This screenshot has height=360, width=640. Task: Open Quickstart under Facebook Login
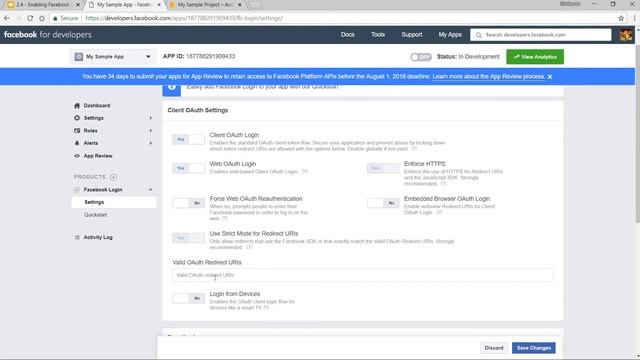click(96, 215)
